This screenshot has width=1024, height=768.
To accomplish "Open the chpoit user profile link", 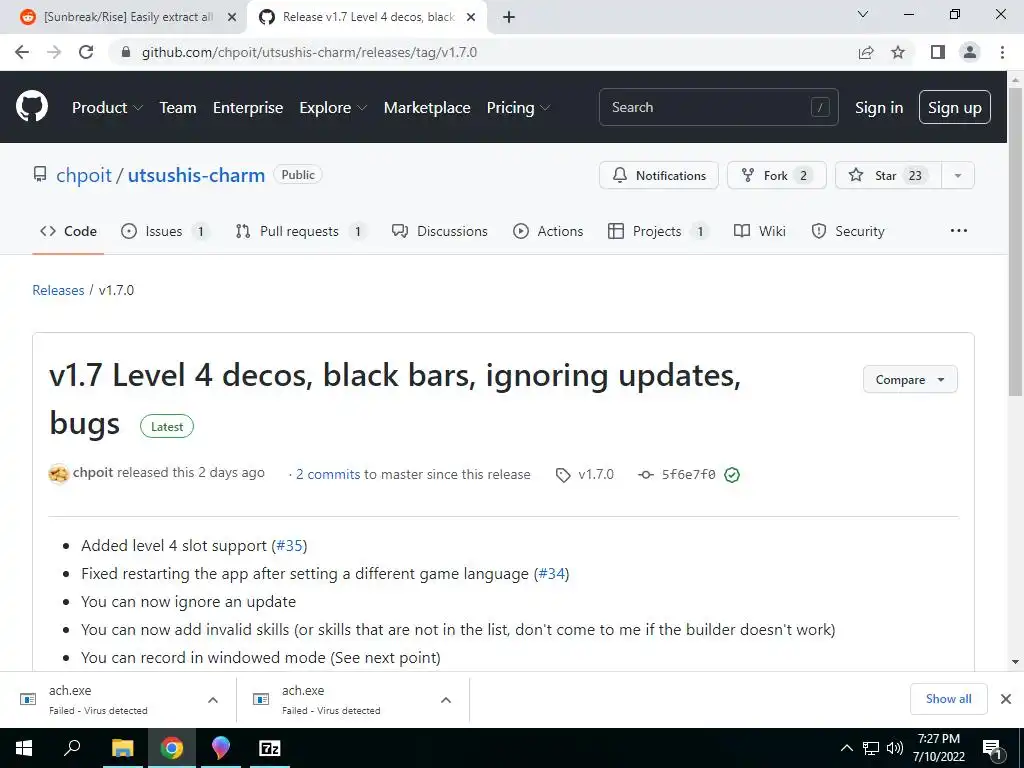I will point(84,175).
